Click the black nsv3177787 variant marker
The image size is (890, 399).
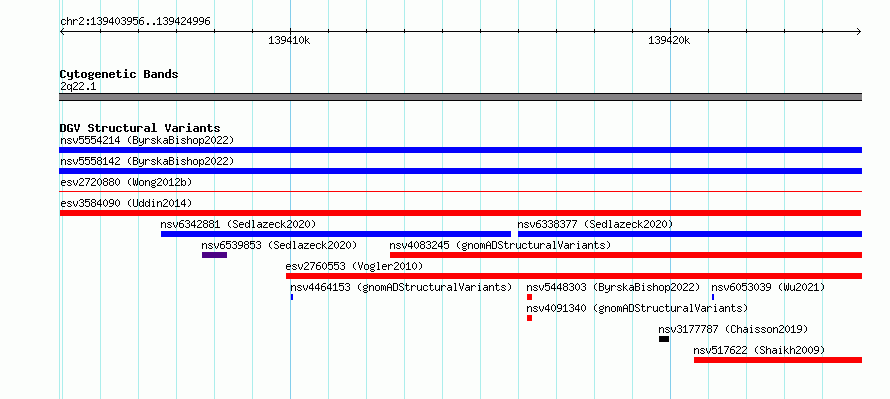tap(664, 339)
